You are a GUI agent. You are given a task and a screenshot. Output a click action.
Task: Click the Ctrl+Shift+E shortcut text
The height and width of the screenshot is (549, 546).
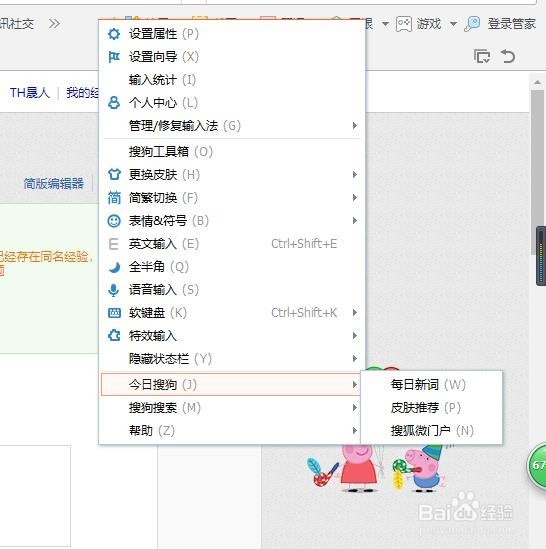coord(304,244)
